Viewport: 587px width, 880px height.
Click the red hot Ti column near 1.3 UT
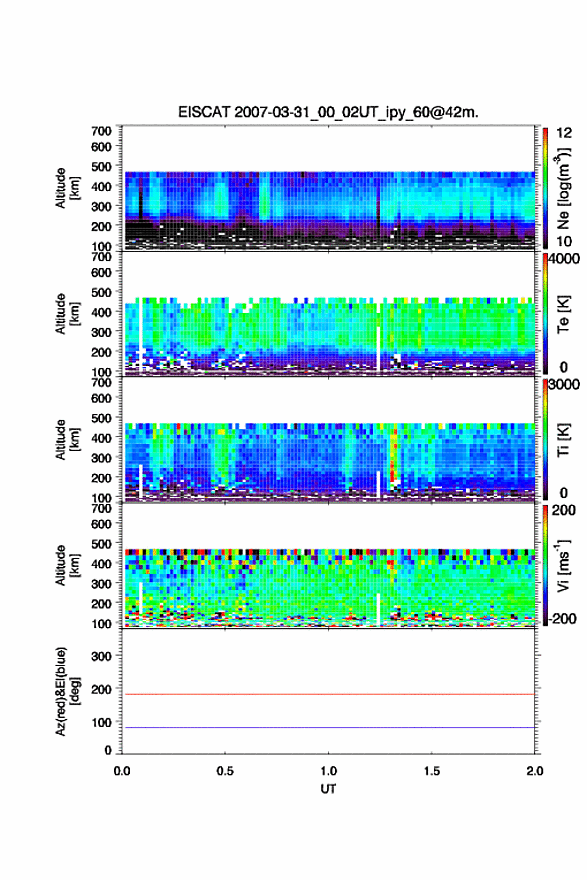pos(393,456)
